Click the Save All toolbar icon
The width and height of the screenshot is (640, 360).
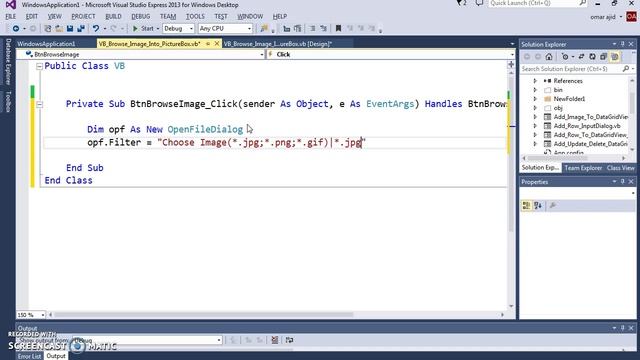point(81,29)
